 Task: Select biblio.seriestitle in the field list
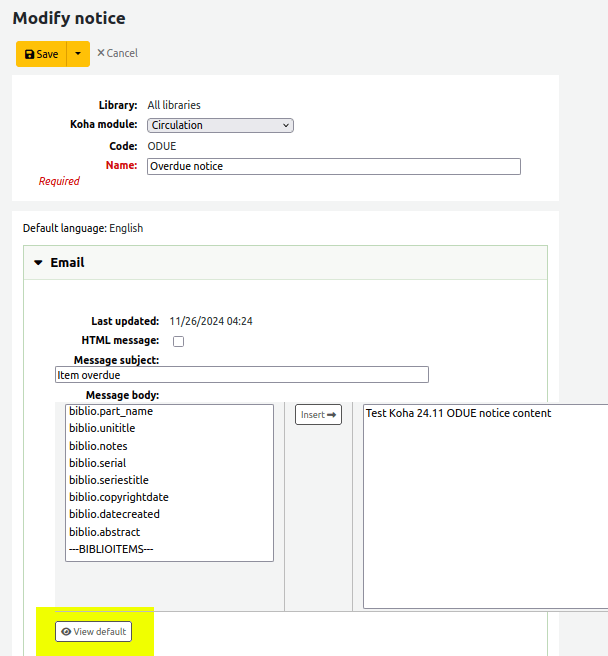click(169, 480)
